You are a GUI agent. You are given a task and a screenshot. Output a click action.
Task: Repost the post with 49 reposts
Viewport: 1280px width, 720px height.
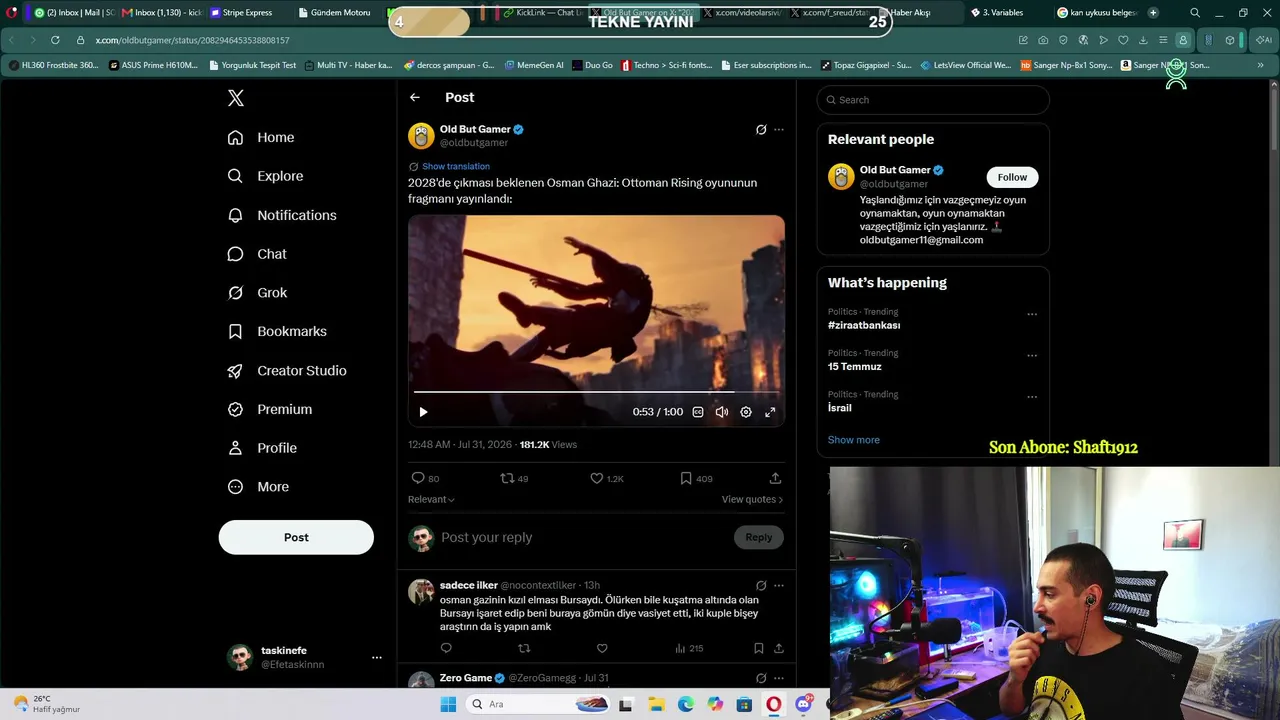coord(514,478)
